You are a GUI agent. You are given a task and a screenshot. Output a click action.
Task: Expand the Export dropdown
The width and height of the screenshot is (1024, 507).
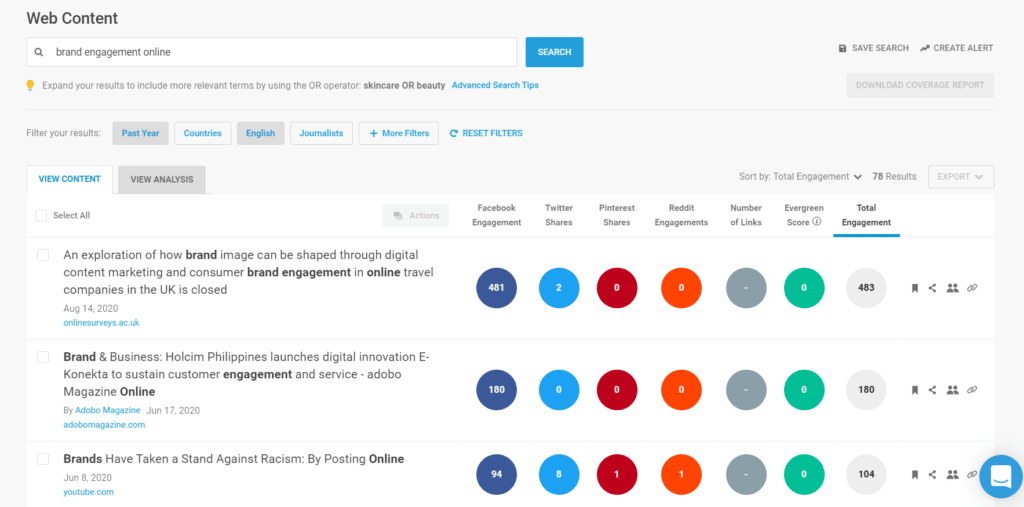[960, 177]
